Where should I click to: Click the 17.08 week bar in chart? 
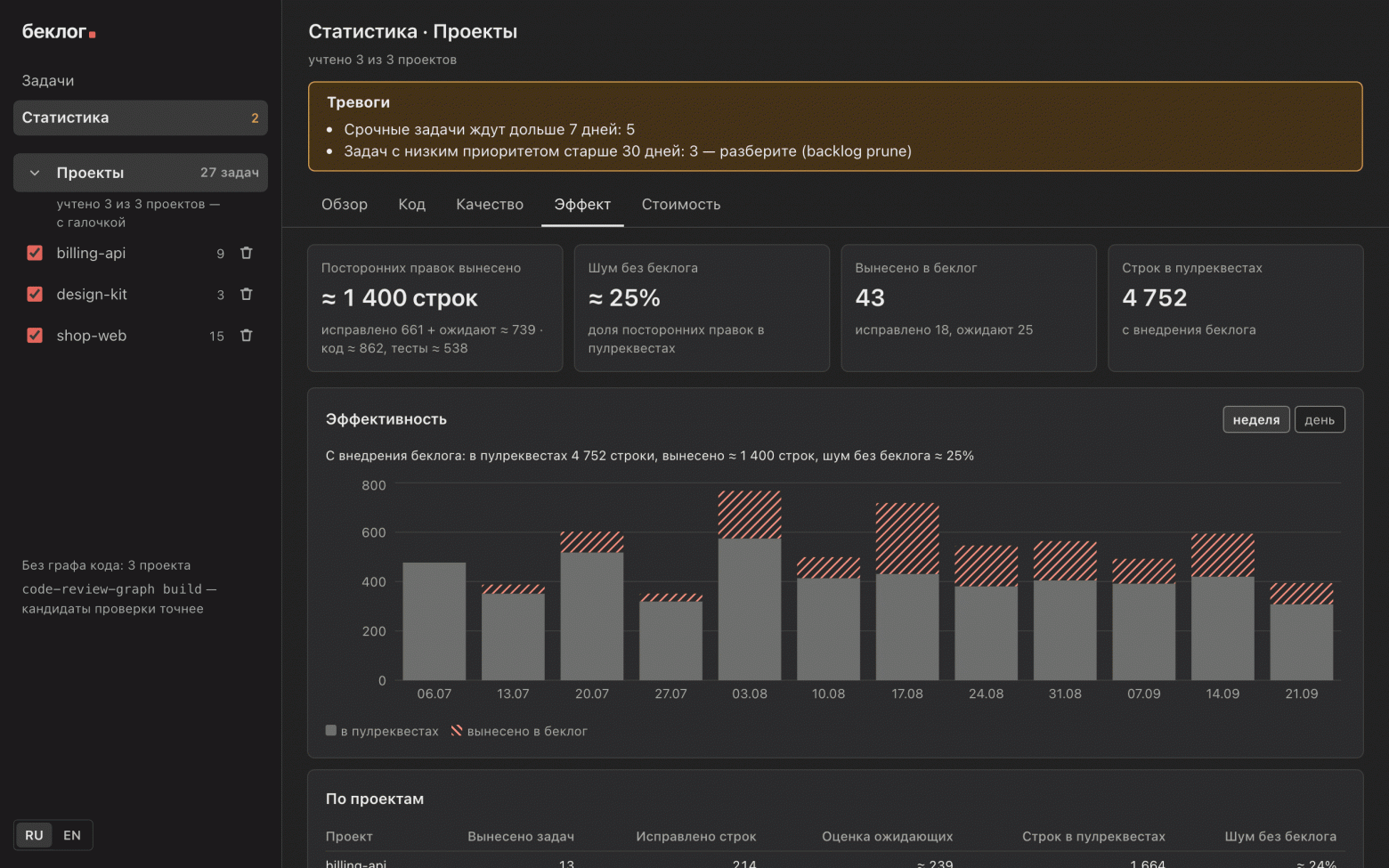click(907, 592)
